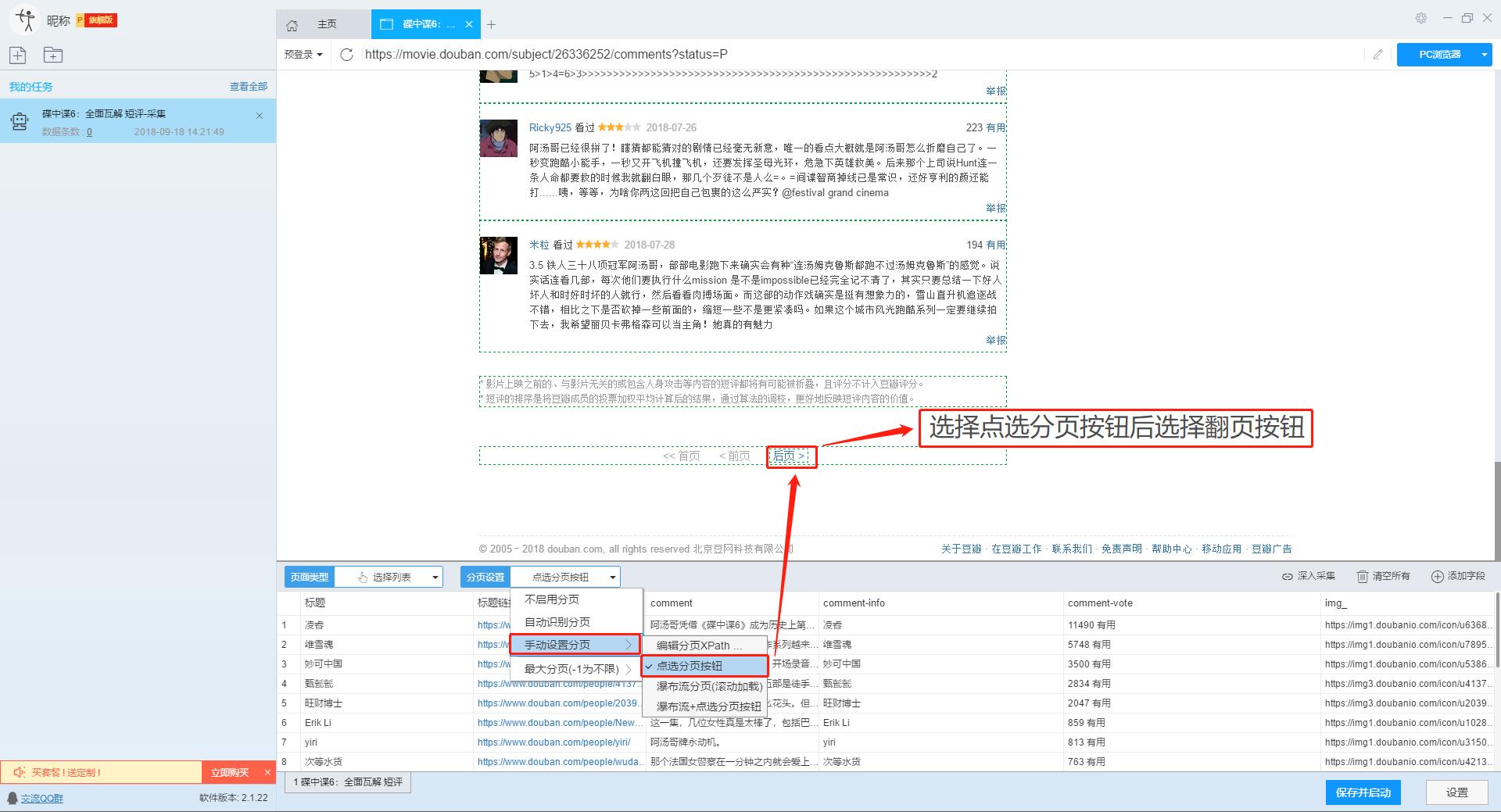
Task: Toggle checked 点选分页按钮 option
Action: (704, 666)
